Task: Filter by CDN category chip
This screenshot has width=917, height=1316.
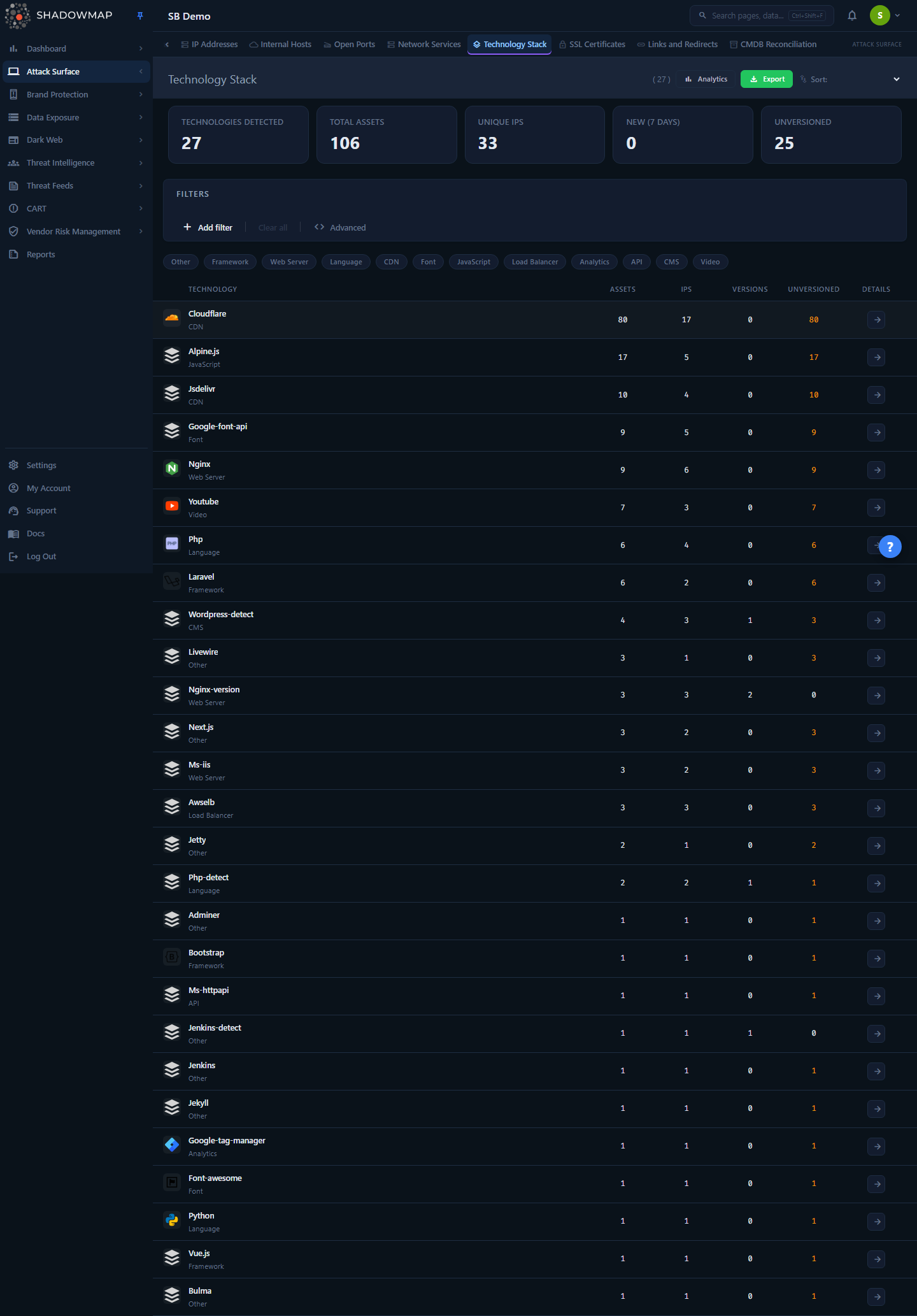Action: click(x=392, y=262)
